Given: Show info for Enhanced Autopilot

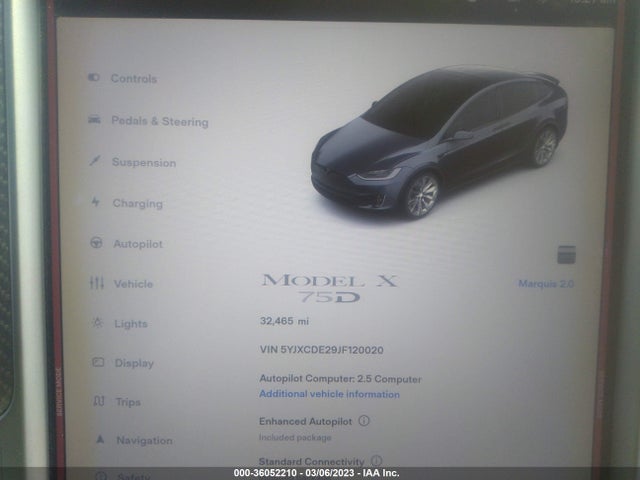Looking at the screenshot, I should [364, 420].
